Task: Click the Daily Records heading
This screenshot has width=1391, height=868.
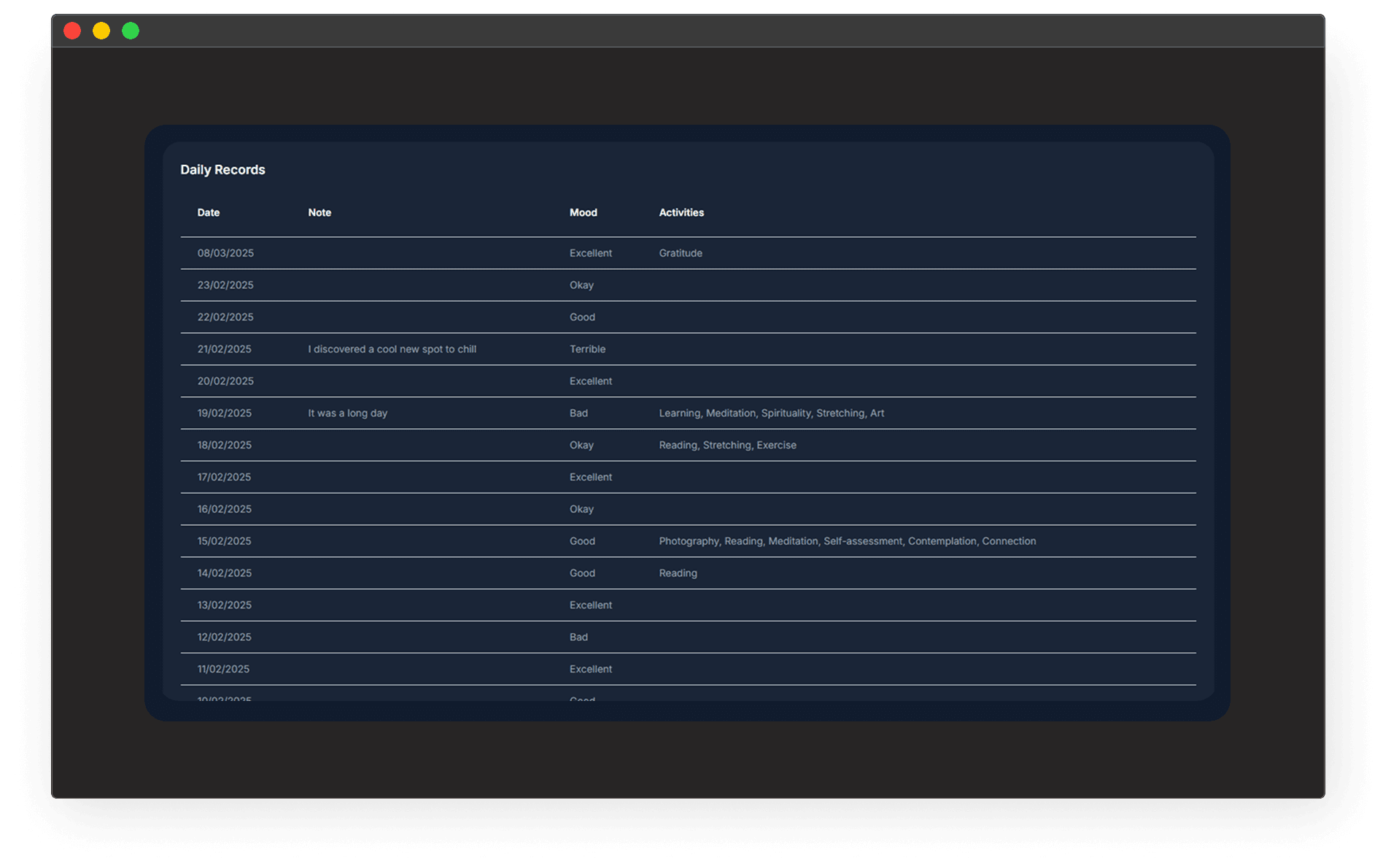Action: (222, 170)
